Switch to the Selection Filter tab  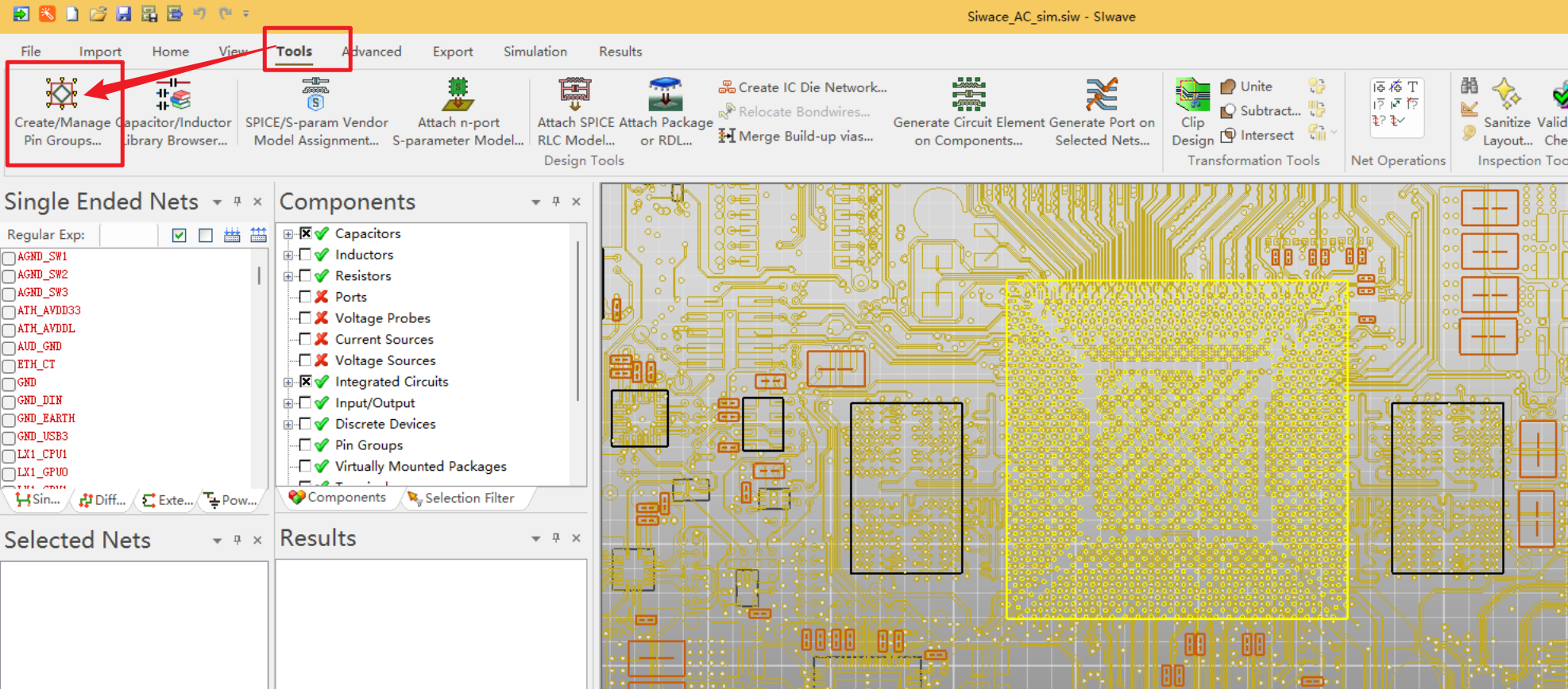(x=461, y=498)
